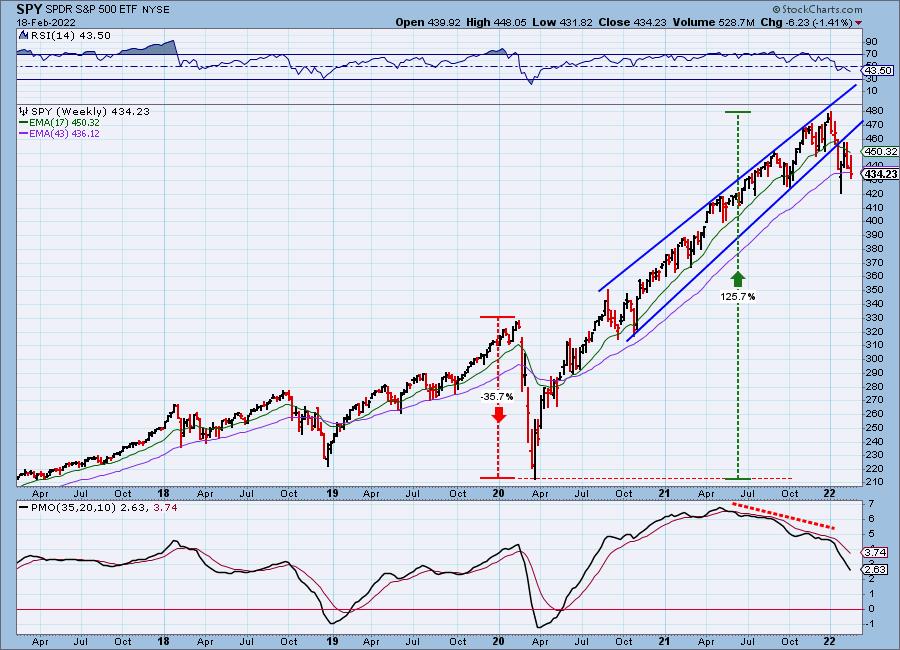
Task: Click the green line marker of EMA(17) legend
Action: coord(24,123)
